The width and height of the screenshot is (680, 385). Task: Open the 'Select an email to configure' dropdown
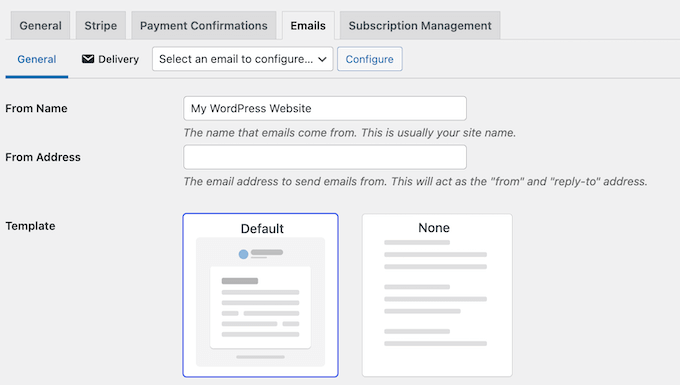click(x=242, y=59)
